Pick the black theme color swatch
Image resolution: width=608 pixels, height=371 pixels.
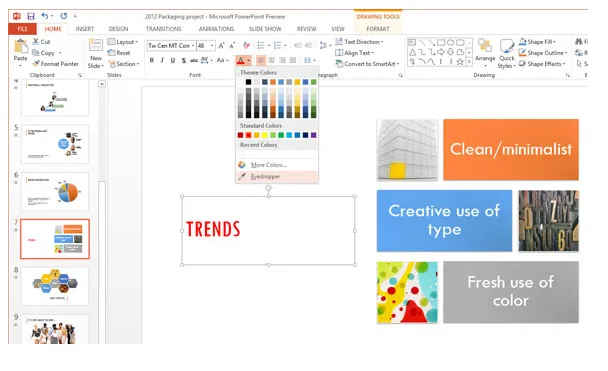248,82
